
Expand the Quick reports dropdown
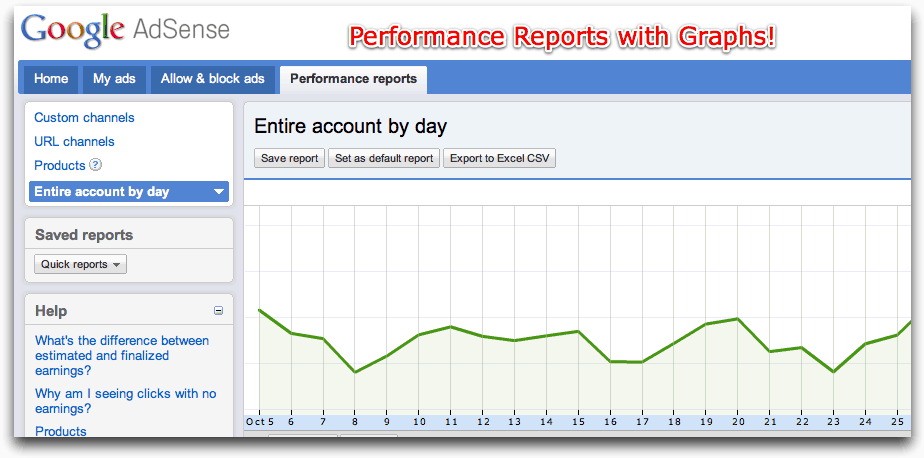pyautogui.click(x=80, y=264)
